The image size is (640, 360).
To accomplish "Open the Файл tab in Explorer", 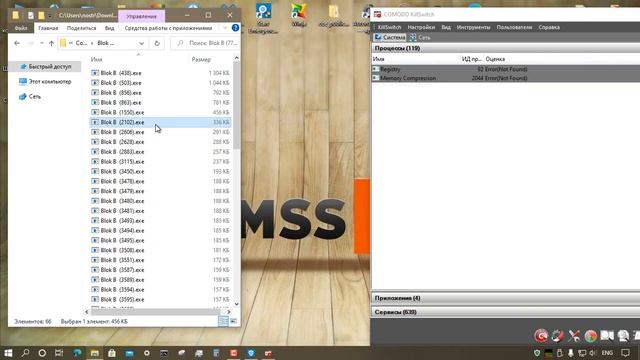I will (21, 28).
